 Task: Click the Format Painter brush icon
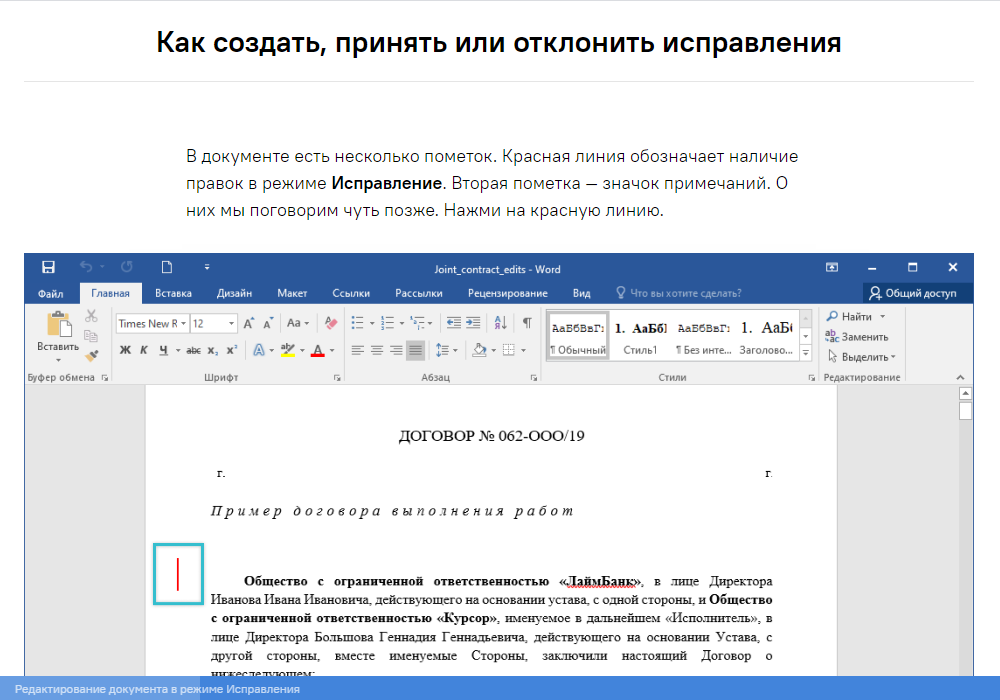[91, 355]
